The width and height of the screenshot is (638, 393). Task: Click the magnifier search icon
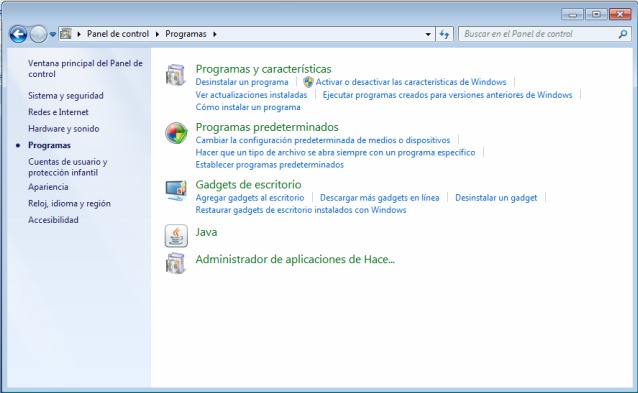point(623,34)
